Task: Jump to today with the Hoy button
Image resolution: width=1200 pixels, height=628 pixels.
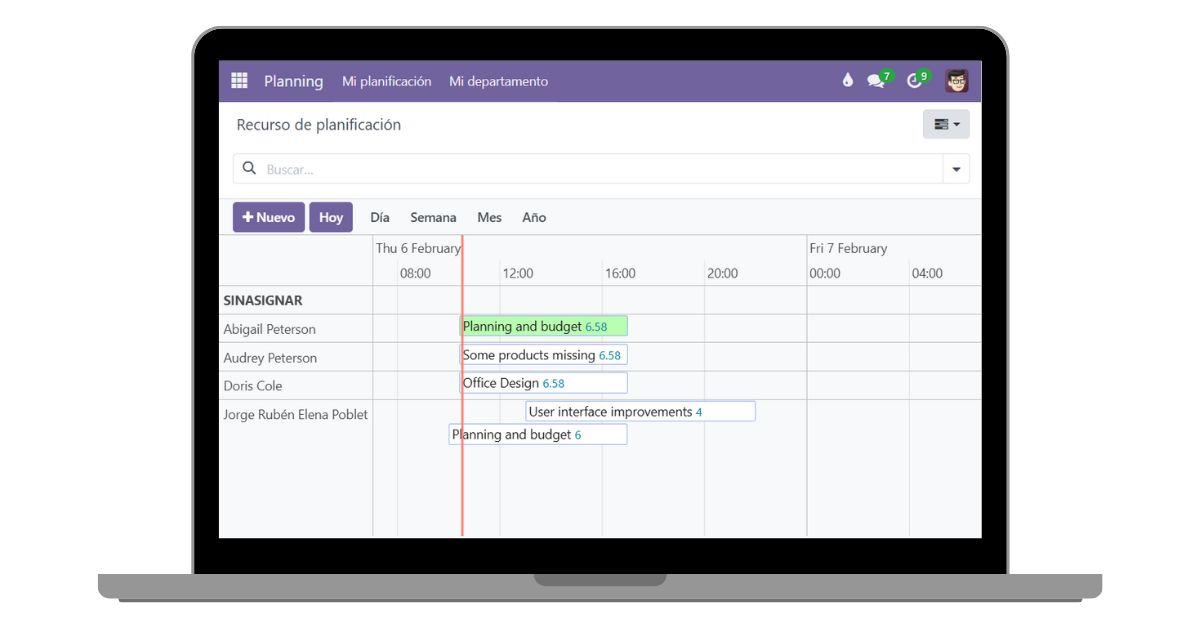Action: 331,216
